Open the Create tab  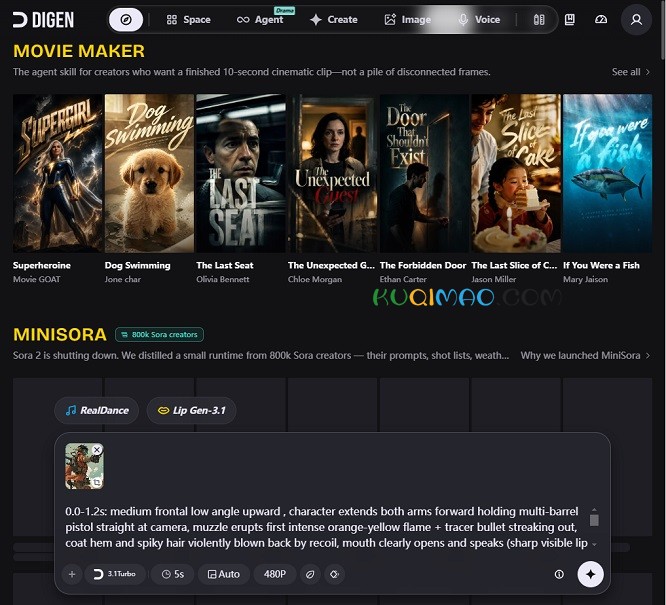(334, 20)
